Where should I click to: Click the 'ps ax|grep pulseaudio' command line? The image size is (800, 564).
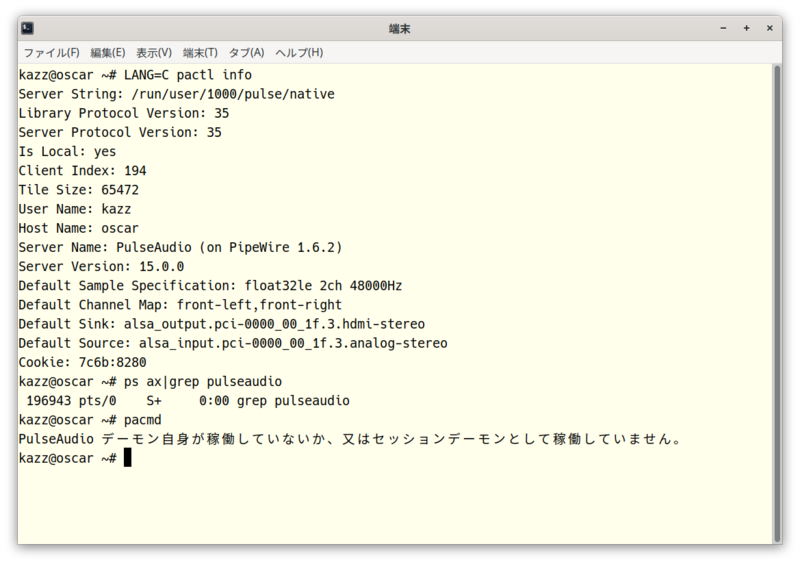[150, 381]
